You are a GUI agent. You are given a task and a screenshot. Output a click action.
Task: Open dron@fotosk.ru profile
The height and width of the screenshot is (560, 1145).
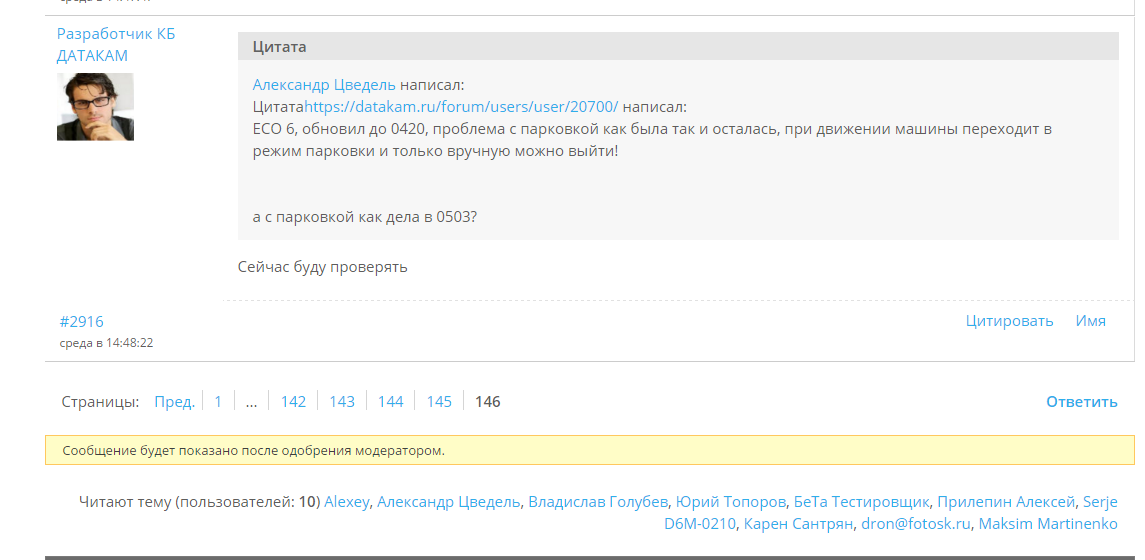916,523
